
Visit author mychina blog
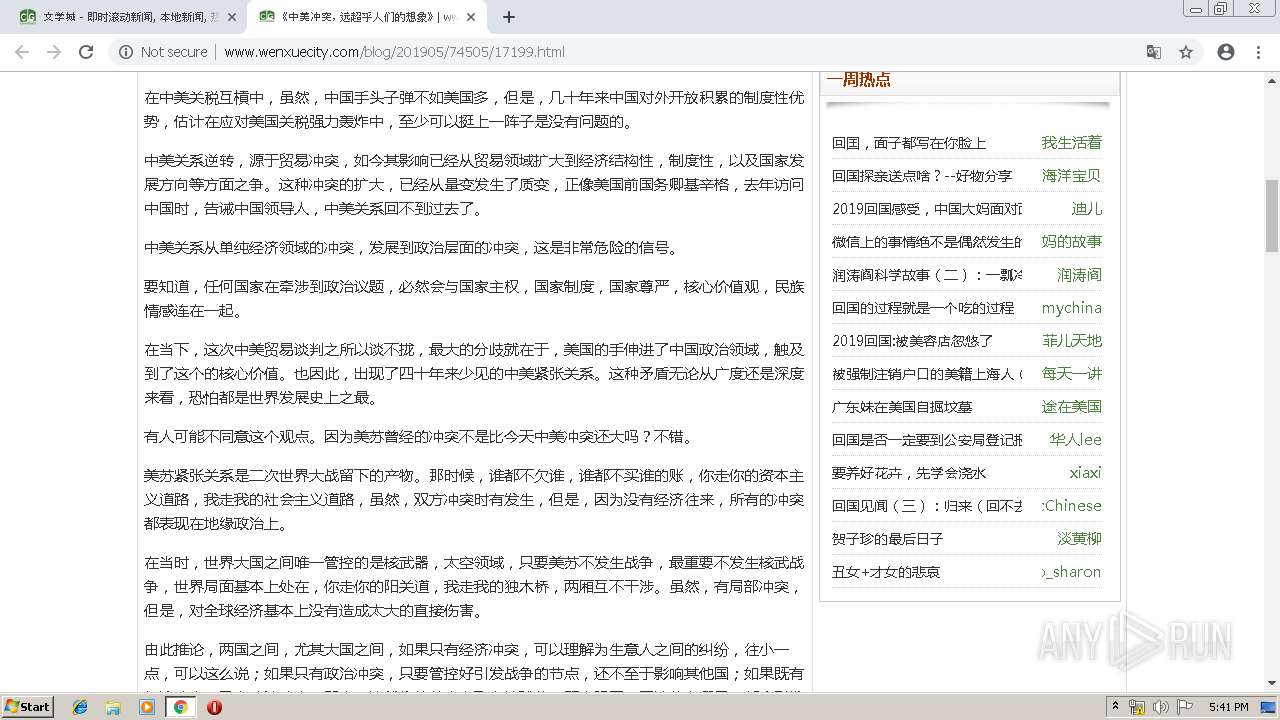coord(1071,308)
